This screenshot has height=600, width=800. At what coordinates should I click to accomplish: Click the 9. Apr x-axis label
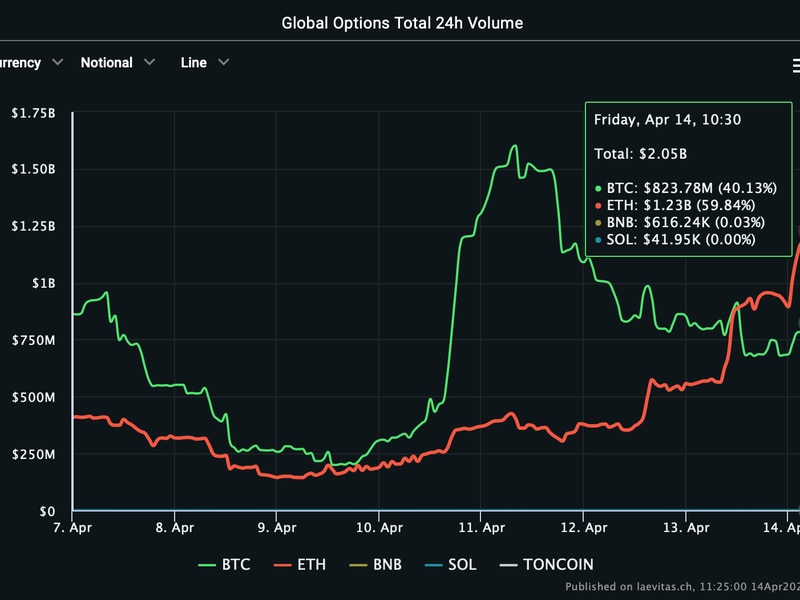(277, 527)
